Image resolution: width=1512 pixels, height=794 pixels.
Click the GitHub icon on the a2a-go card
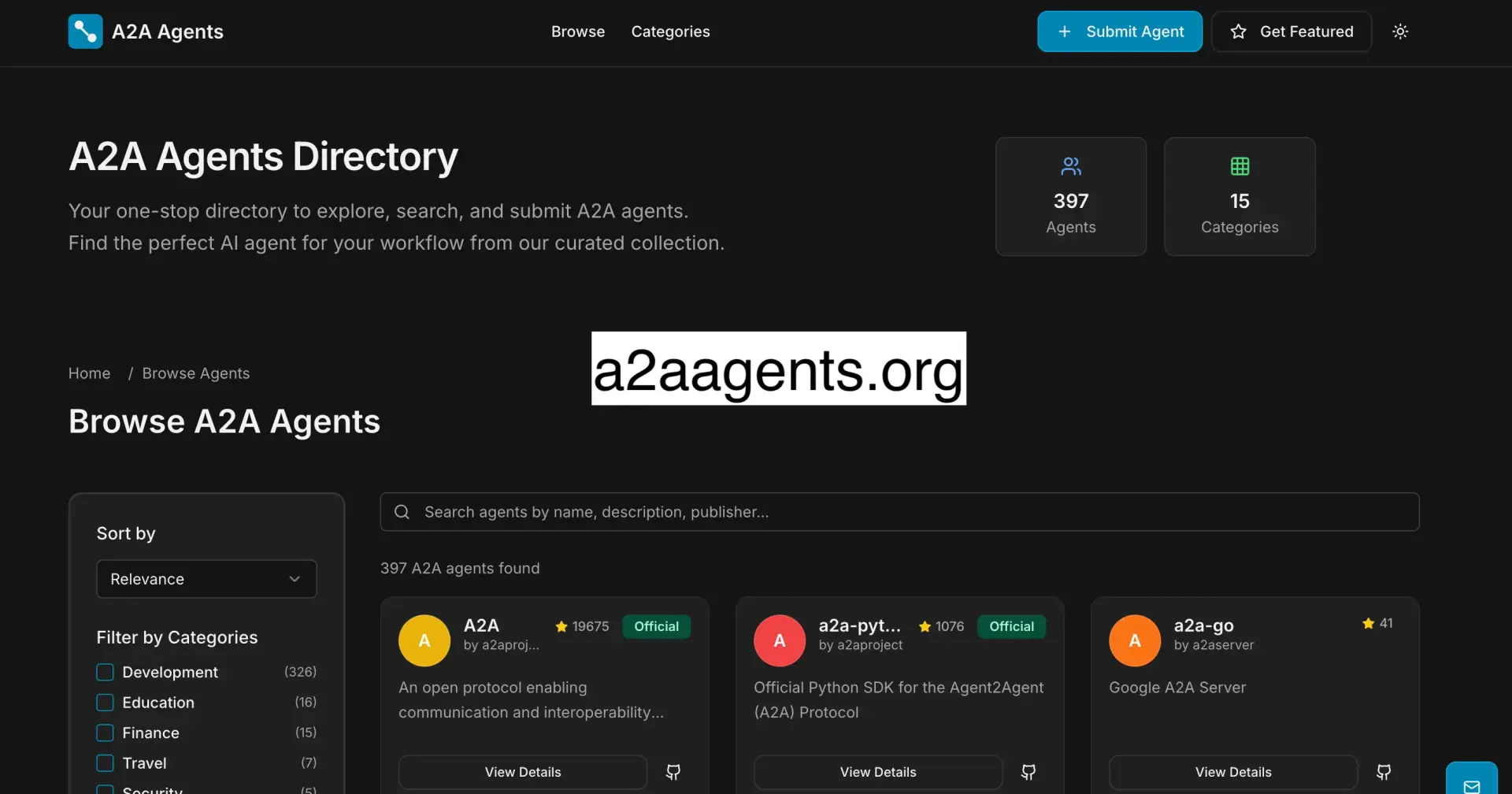[x=1384, y=772]
